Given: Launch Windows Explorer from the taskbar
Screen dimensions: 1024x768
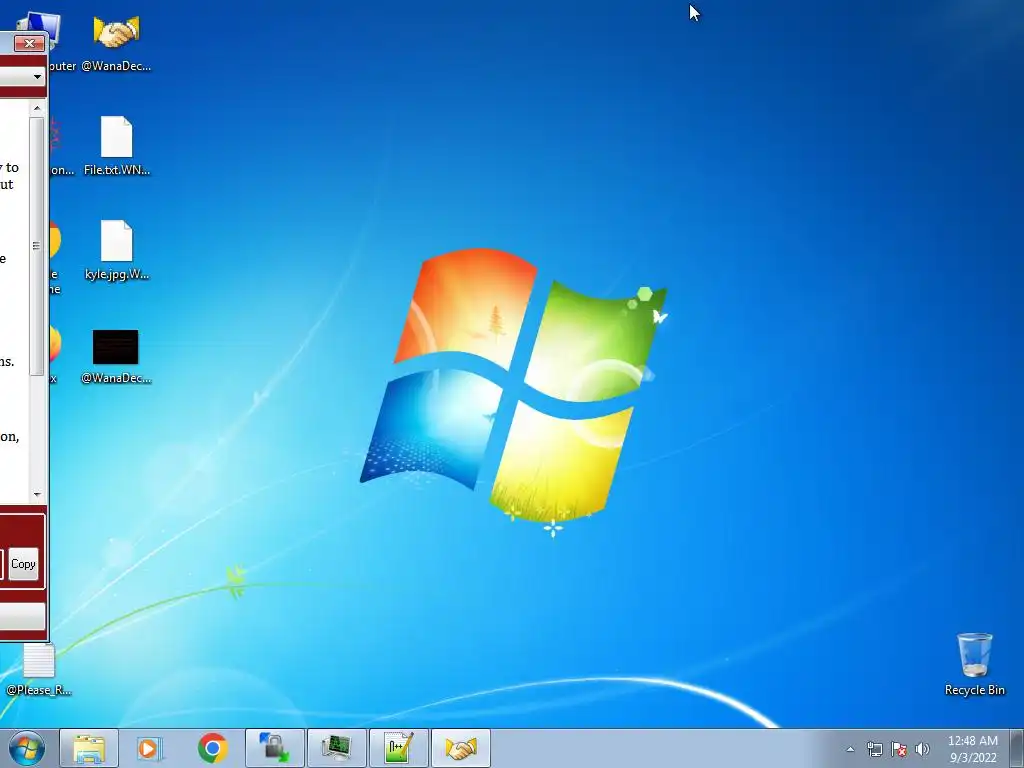Looking at the screenshot, I should coord(89,748).
